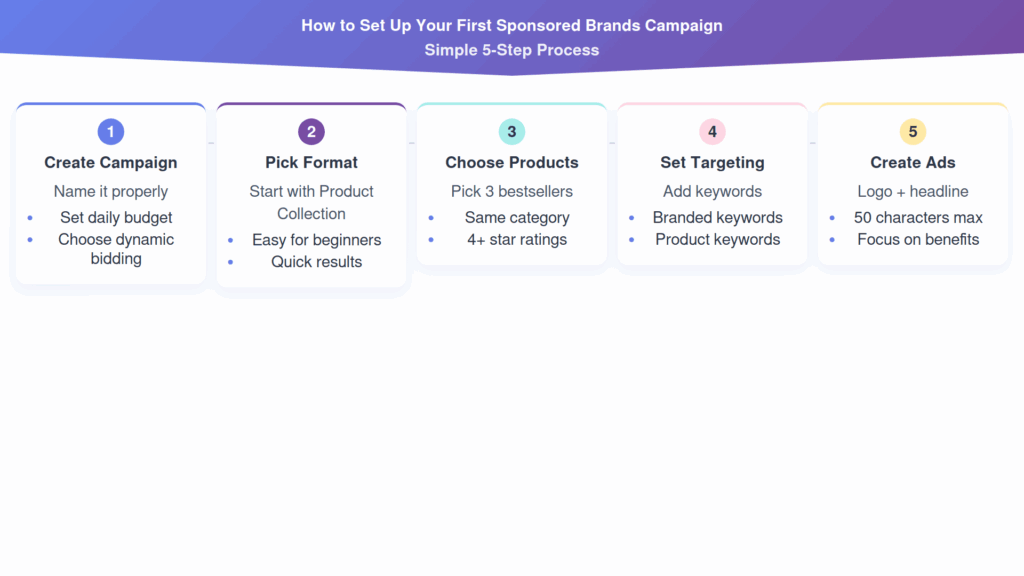Select the Create Campaign heading
The height and width of the screenshot is (576, 1024).
pyautogui.click(x=111, y=162)
